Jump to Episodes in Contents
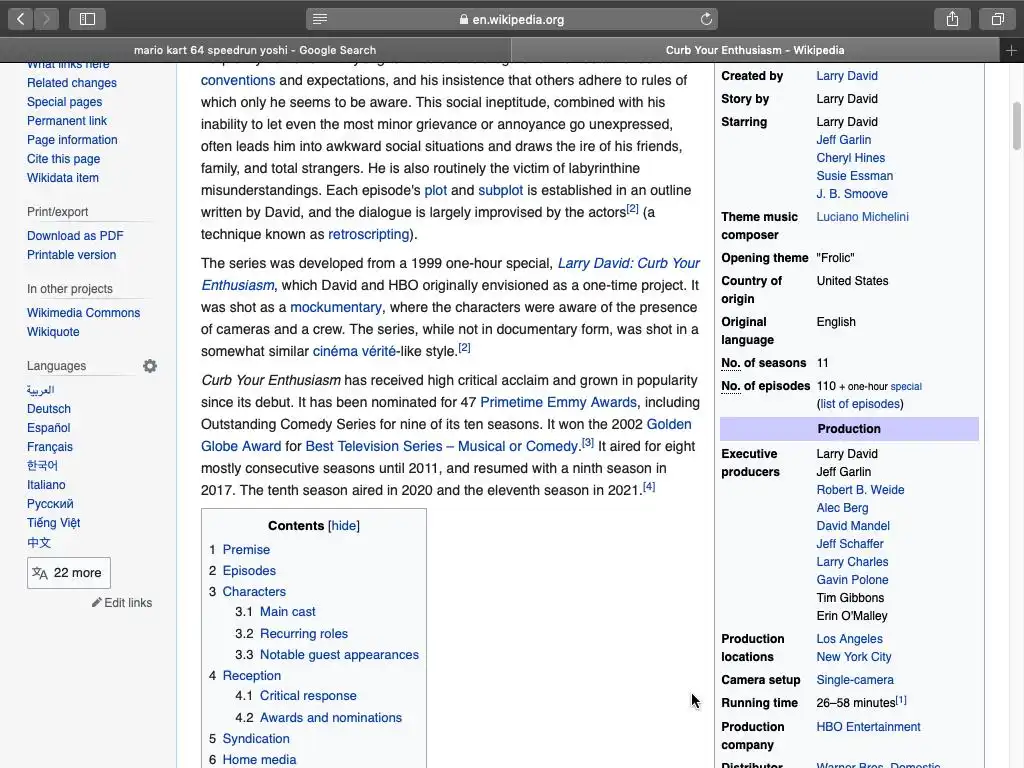This screenshot has height=768, width=1024. [x=249, y=571]
